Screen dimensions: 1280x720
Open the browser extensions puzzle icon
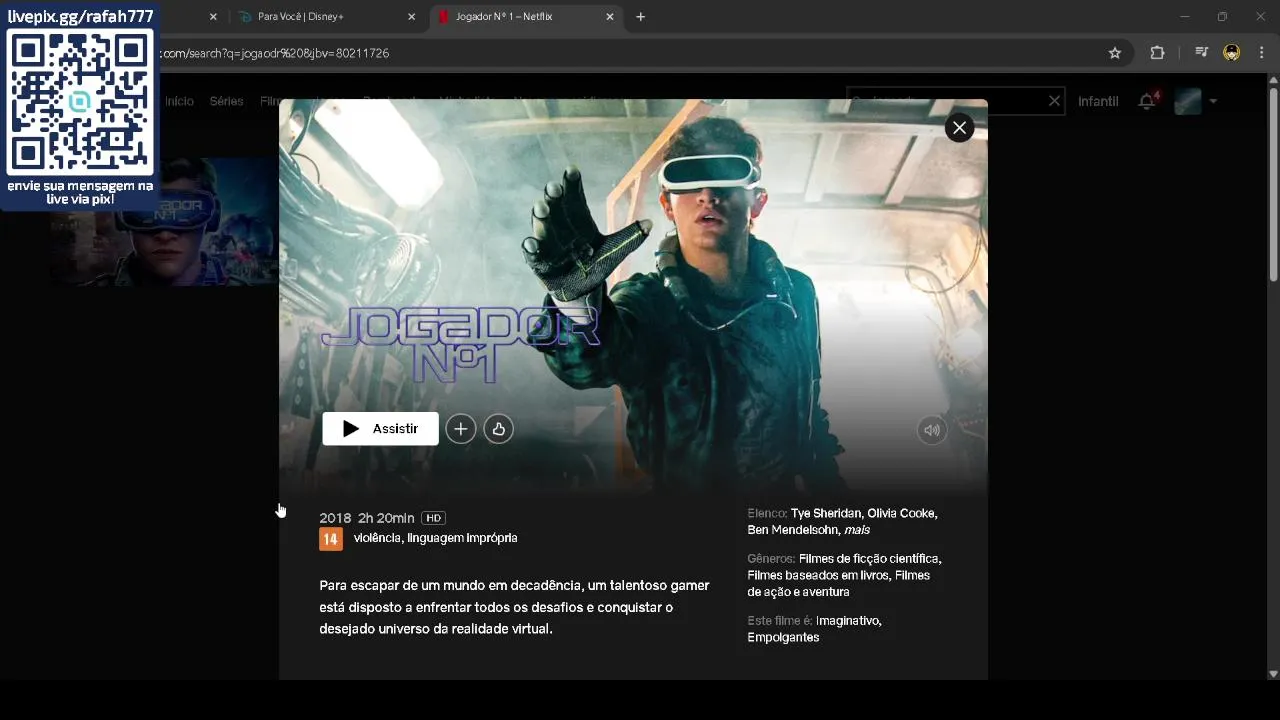[x=1157, y=53]
